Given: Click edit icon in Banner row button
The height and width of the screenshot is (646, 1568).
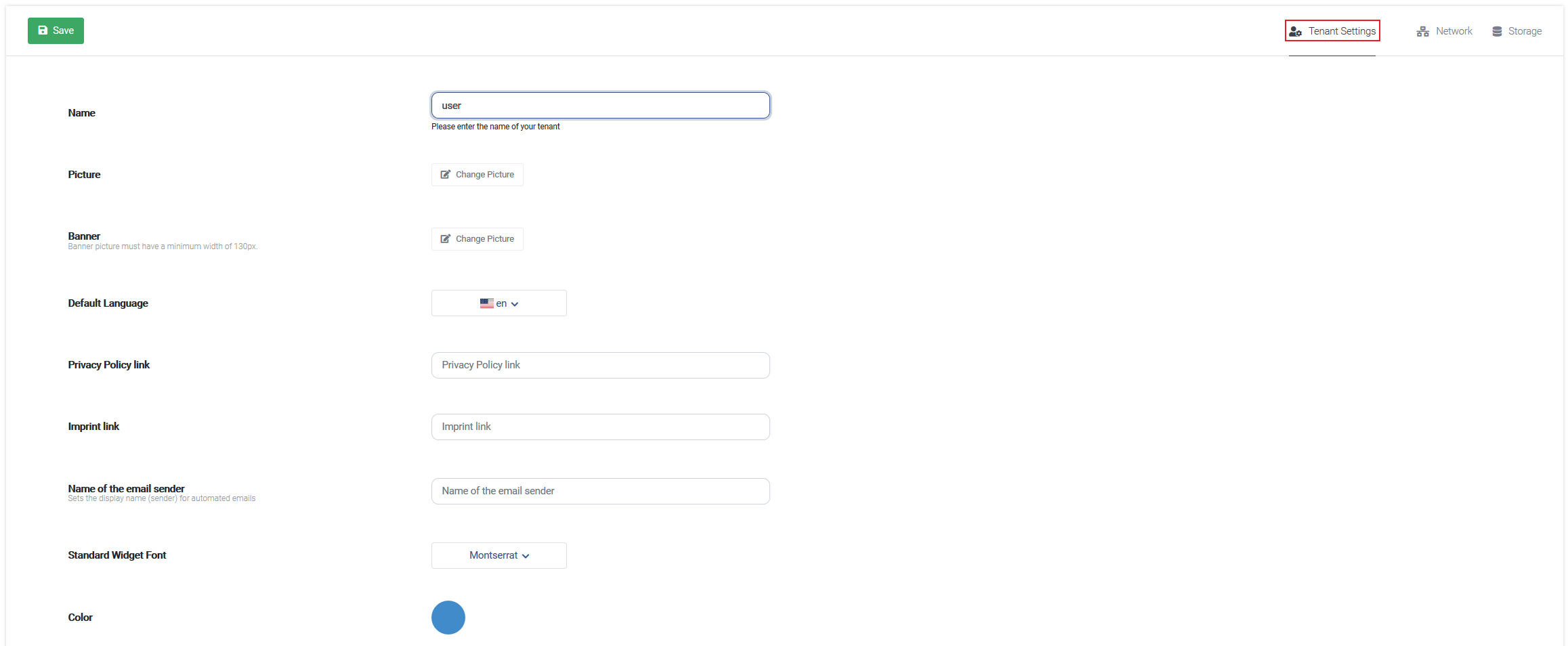Looking at the screenshot, I should tap(446, 239).
